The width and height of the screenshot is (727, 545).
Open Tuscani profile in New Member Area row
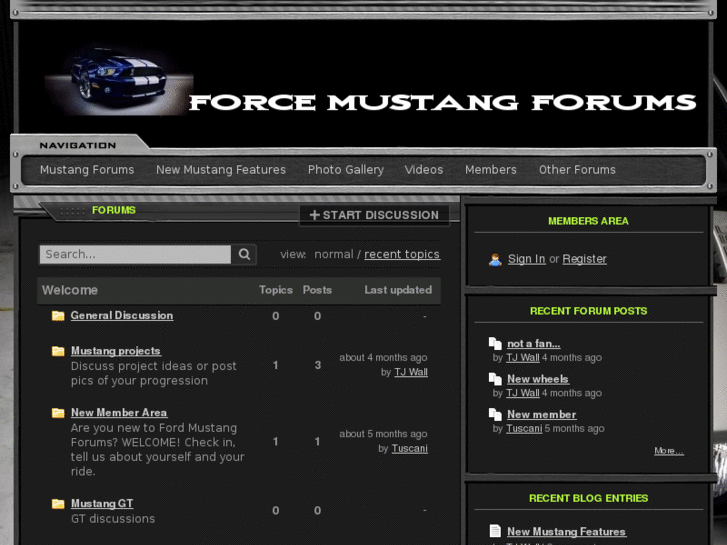click(x=409, y=449)
